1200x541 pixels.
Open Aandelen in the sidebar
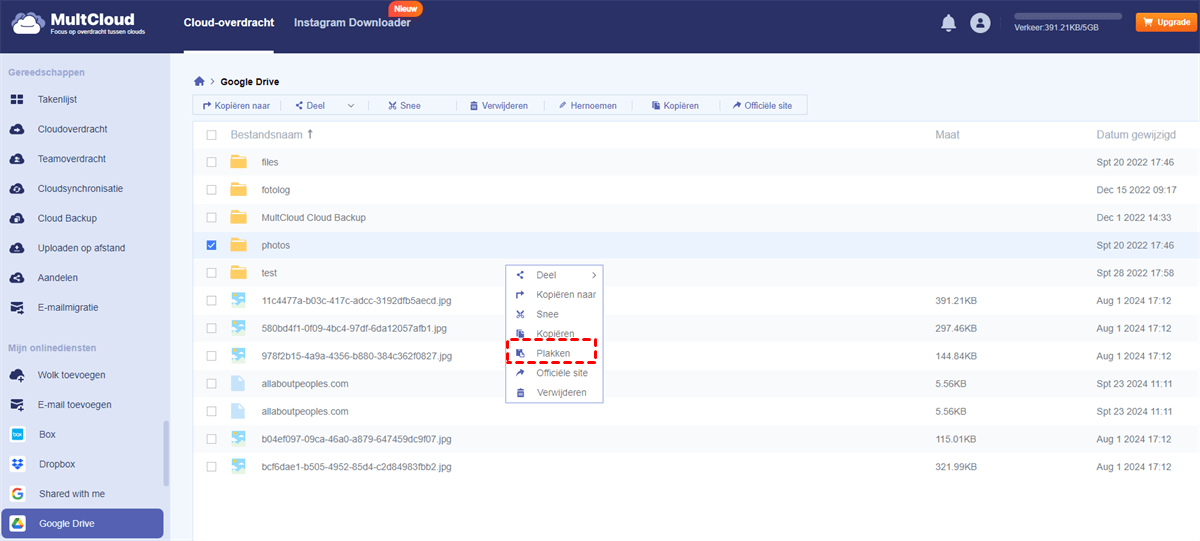(x=58, y=277)
